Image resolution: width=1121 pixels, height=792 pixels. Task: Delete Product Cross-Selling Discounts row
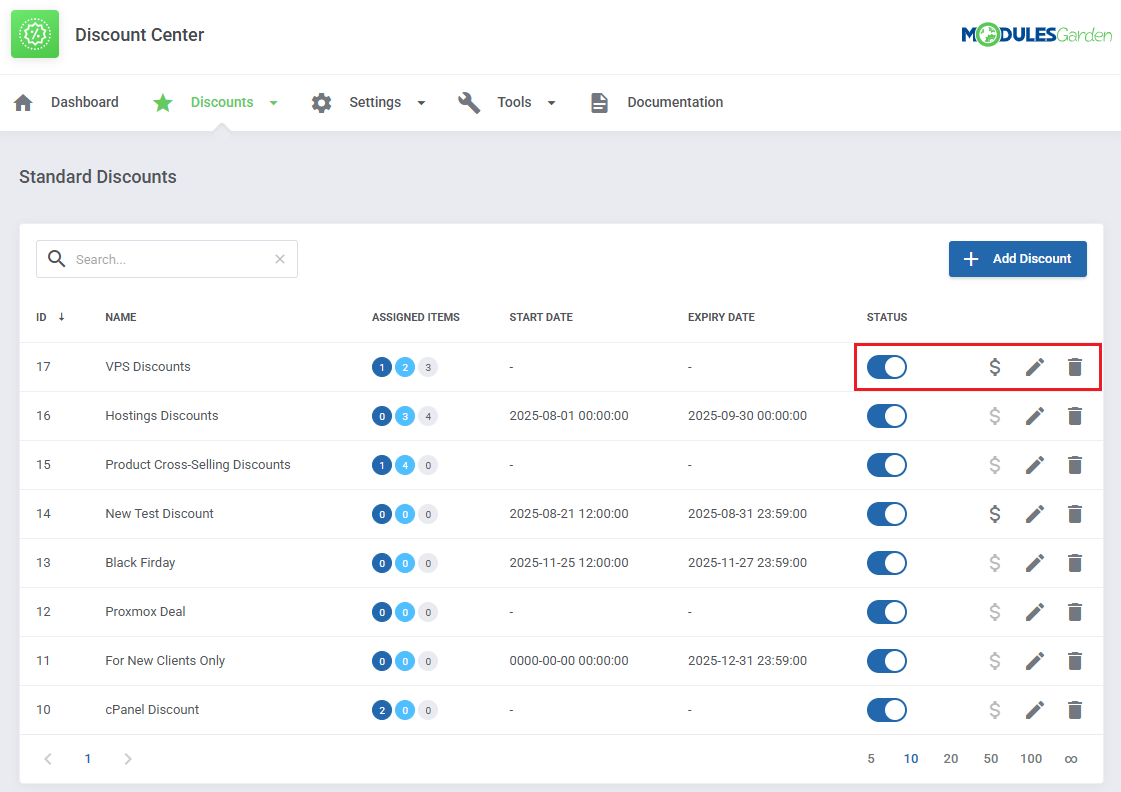pos(1075,465)
